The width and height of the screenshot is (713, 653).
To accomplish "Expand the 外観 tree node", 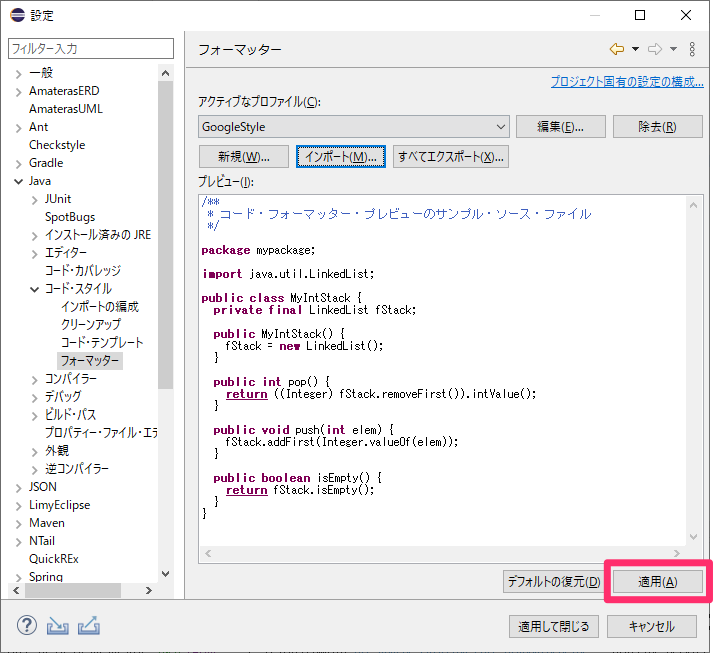I will (x=35, y=452).
